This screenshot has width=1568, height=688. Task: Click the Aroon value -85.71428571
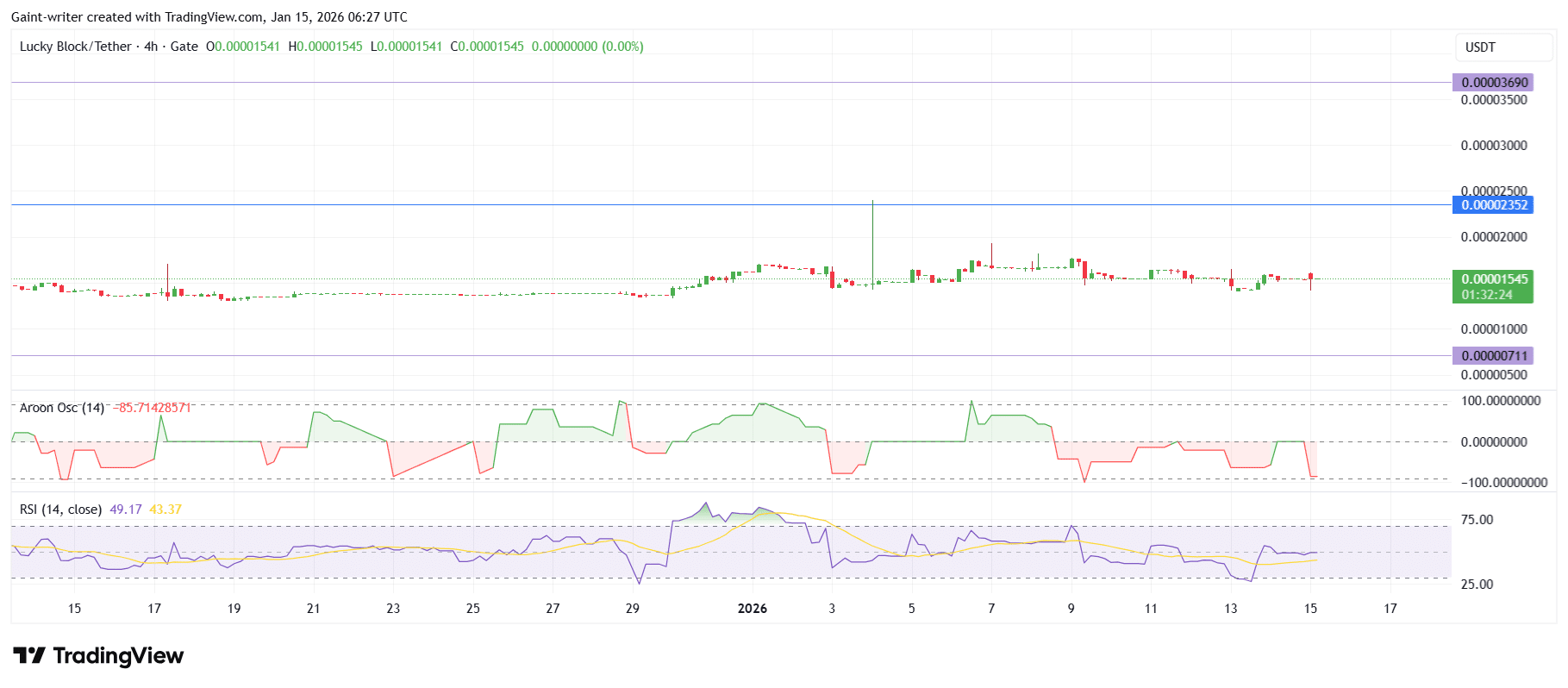pos(152,408)
